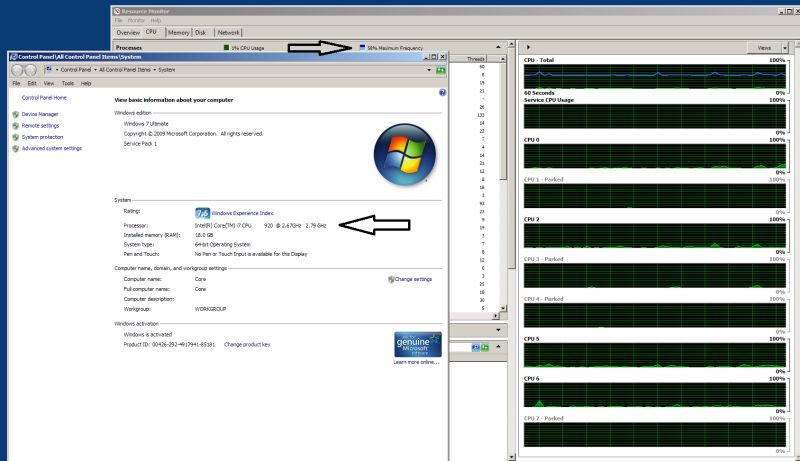The height and width of the screenshot is (461, 800).
Task: Click the CPU 7 - Parked graph
Action: coord(655,434)
